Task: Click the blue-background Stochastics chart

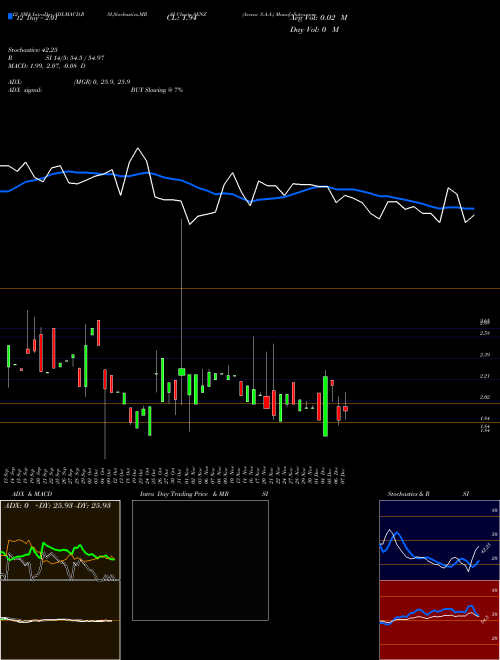Action: coord(439,540)
